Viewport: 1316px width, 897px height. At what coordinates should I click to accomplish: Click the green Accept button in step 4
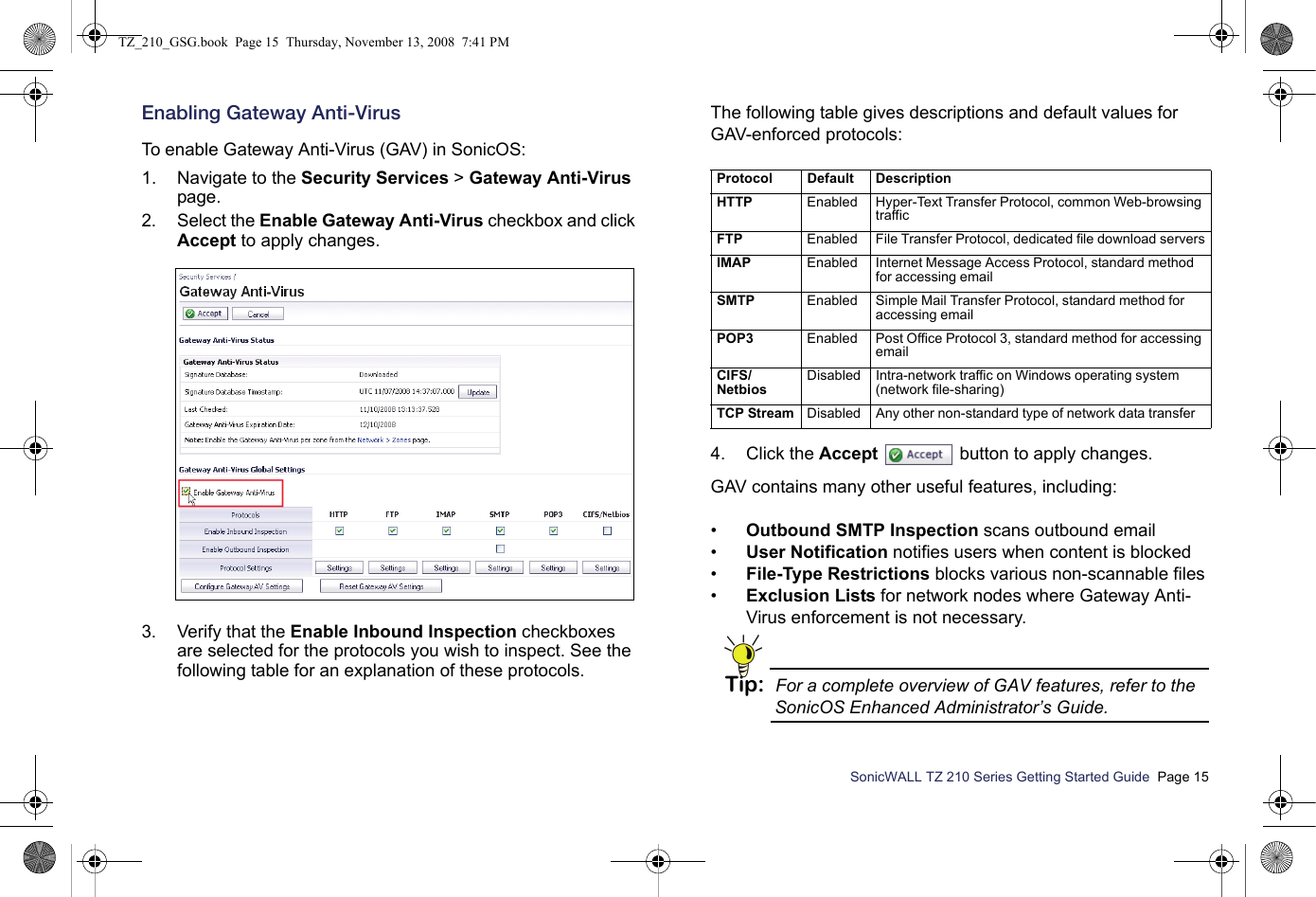pyautogui.click(x=918, y=455)
